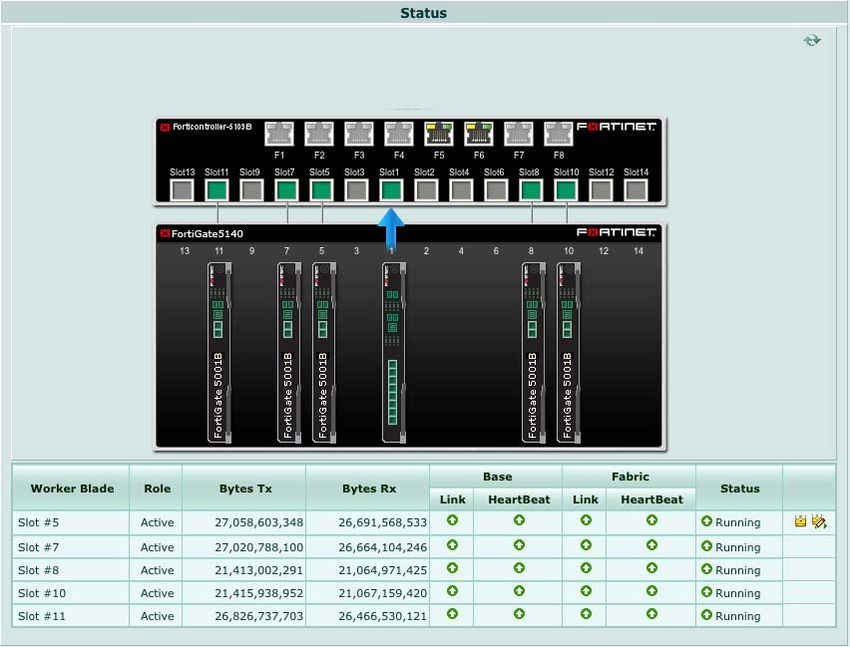Click the FortiGate 5001B blade in slot 8
The image size is (850, 647).
pos(533,352)
